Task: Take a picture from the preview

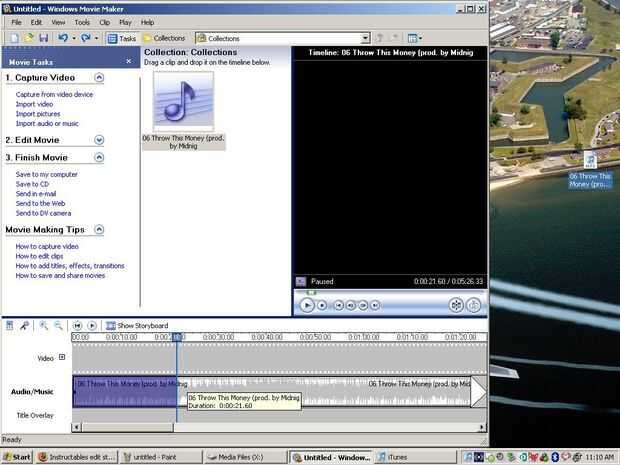Action: pyautogui.click(x=474, y=305)
